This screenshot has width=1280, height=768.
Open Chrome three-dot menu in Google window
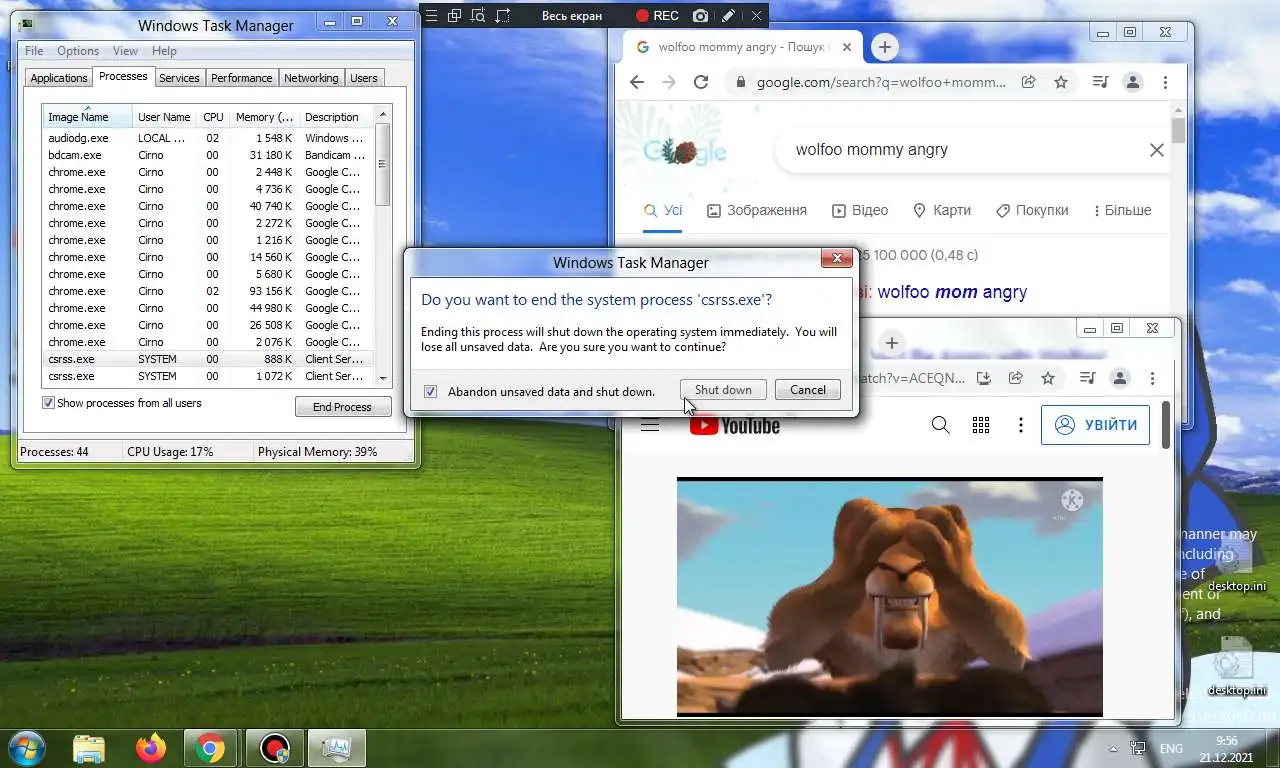1165,82
